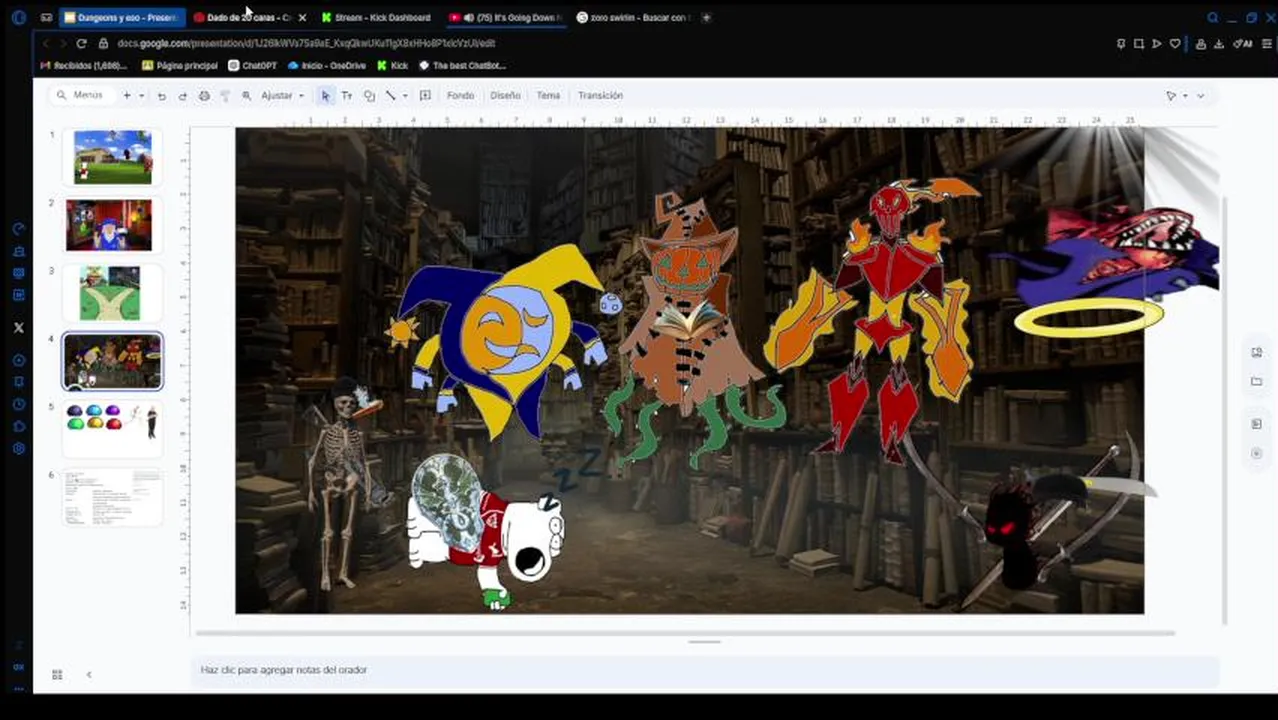Open the Fondo background options
This screenshot has height=720, width=1278.
tap(460, 96)
